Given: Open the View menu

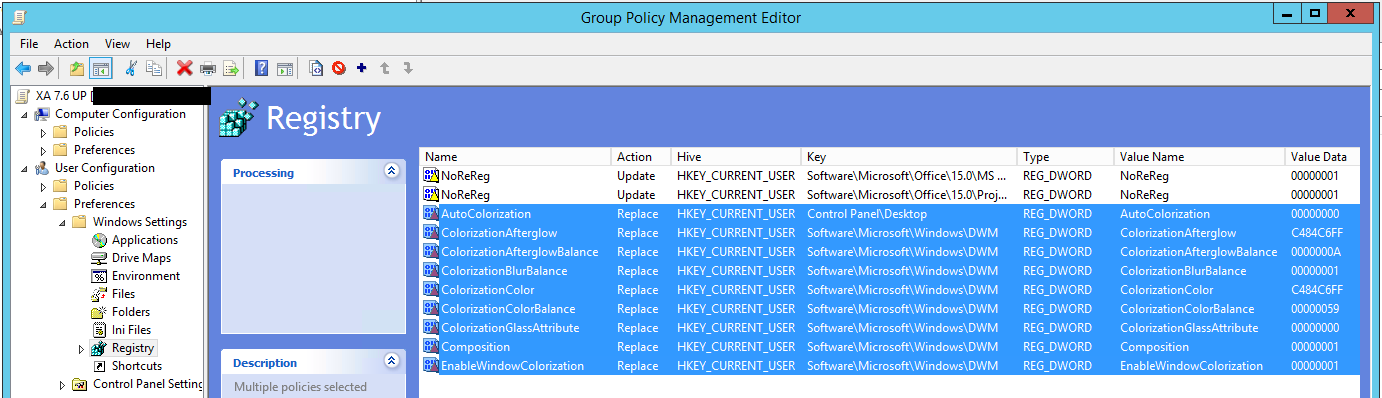Looking at the screenshot, I should pyautogui.click(x=117, y=44).
